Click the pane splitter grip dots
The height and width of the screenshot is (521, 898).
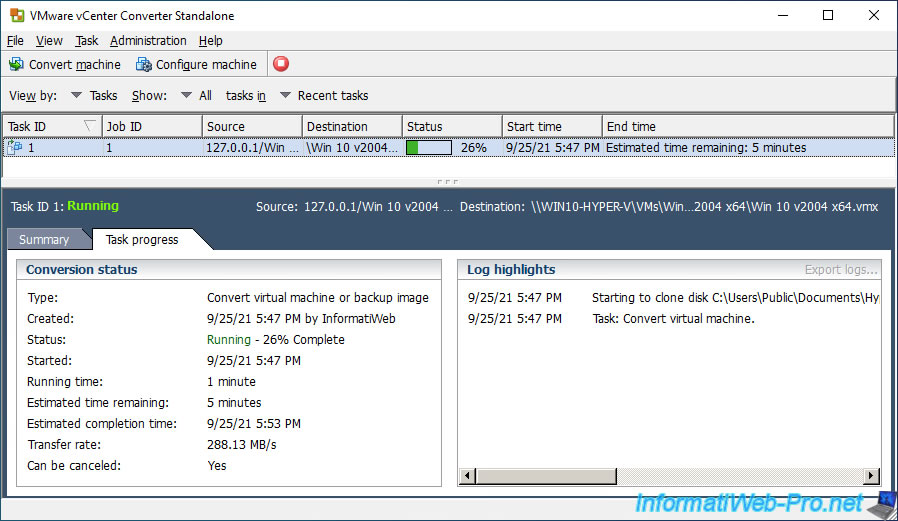(x=447, y=182)
